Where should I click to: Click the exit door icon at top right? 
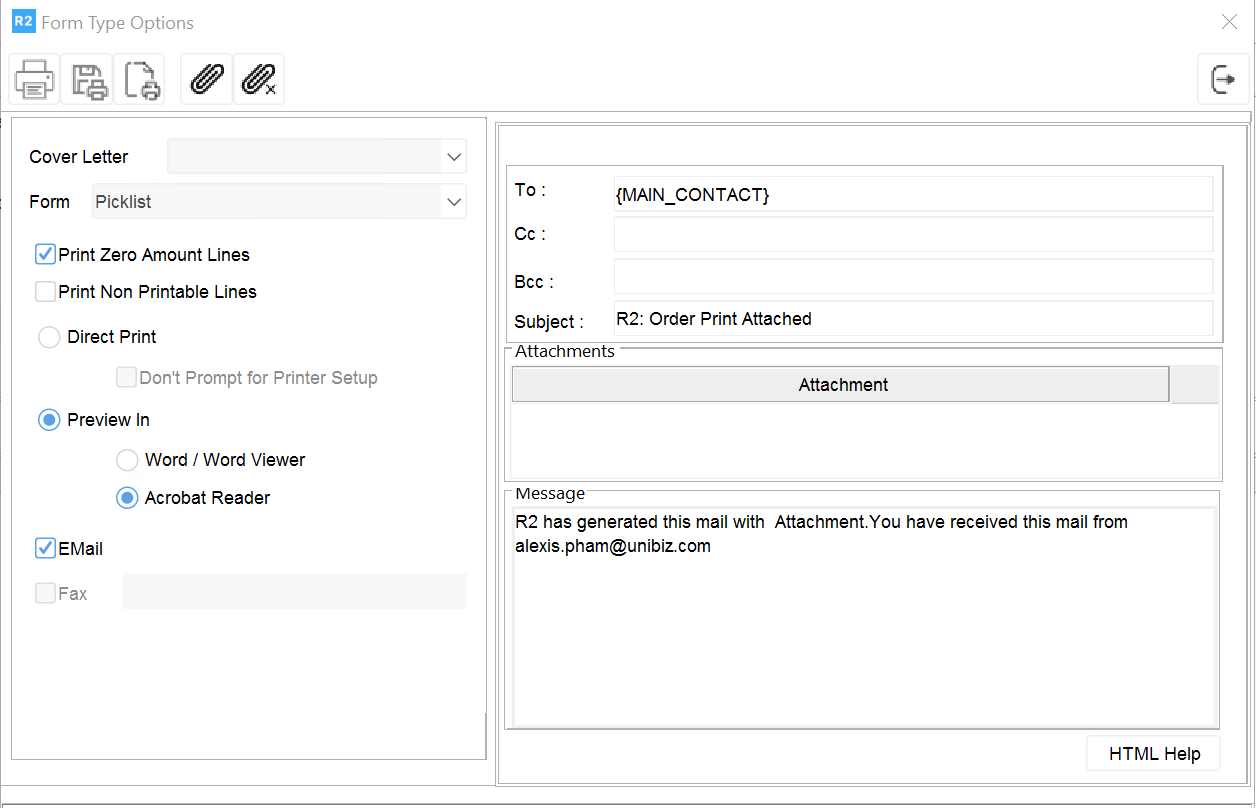point(1223,80)
